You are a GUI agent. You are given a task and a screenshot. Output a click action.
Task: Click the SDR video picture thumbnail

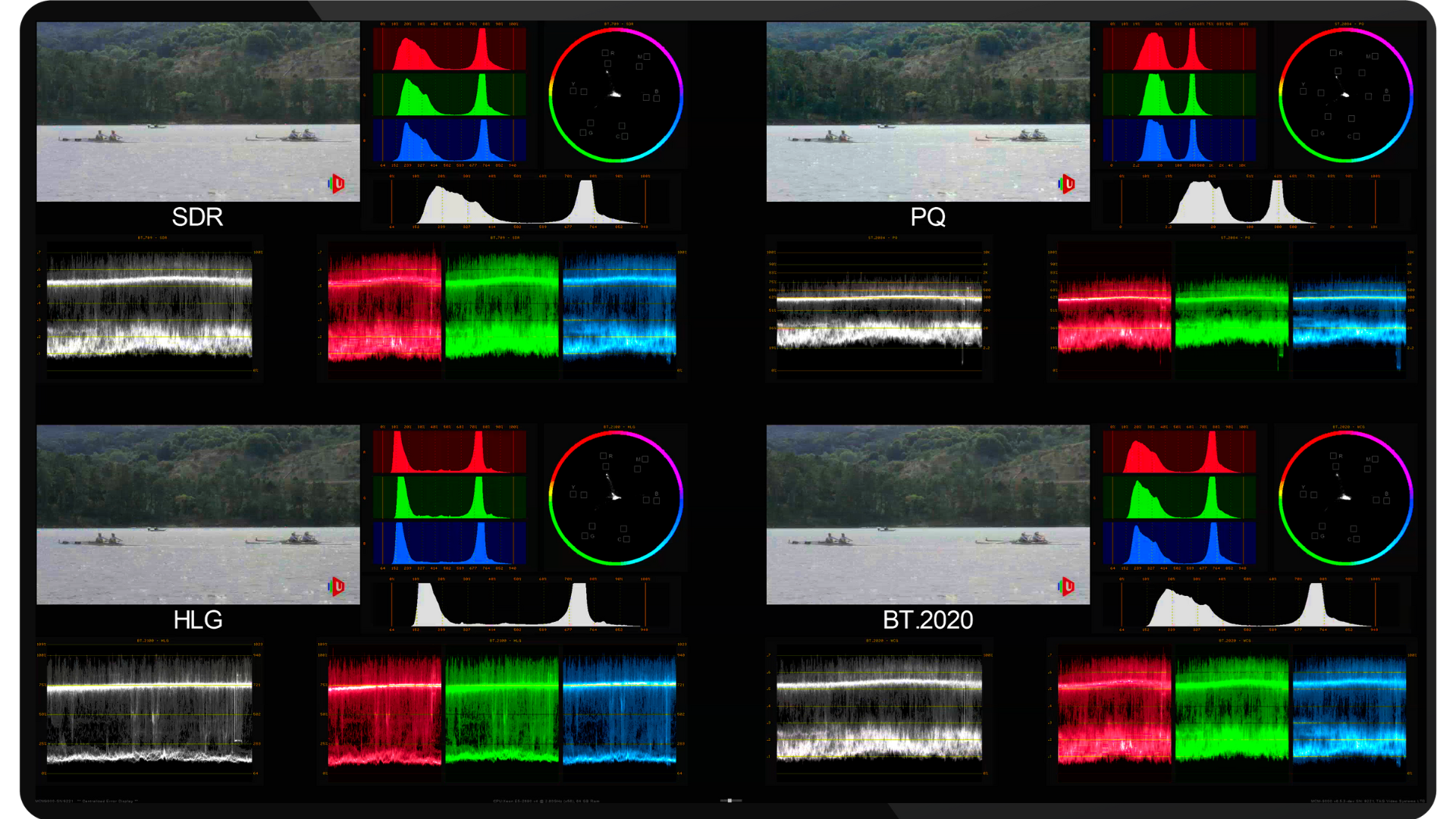click(198, 111)
